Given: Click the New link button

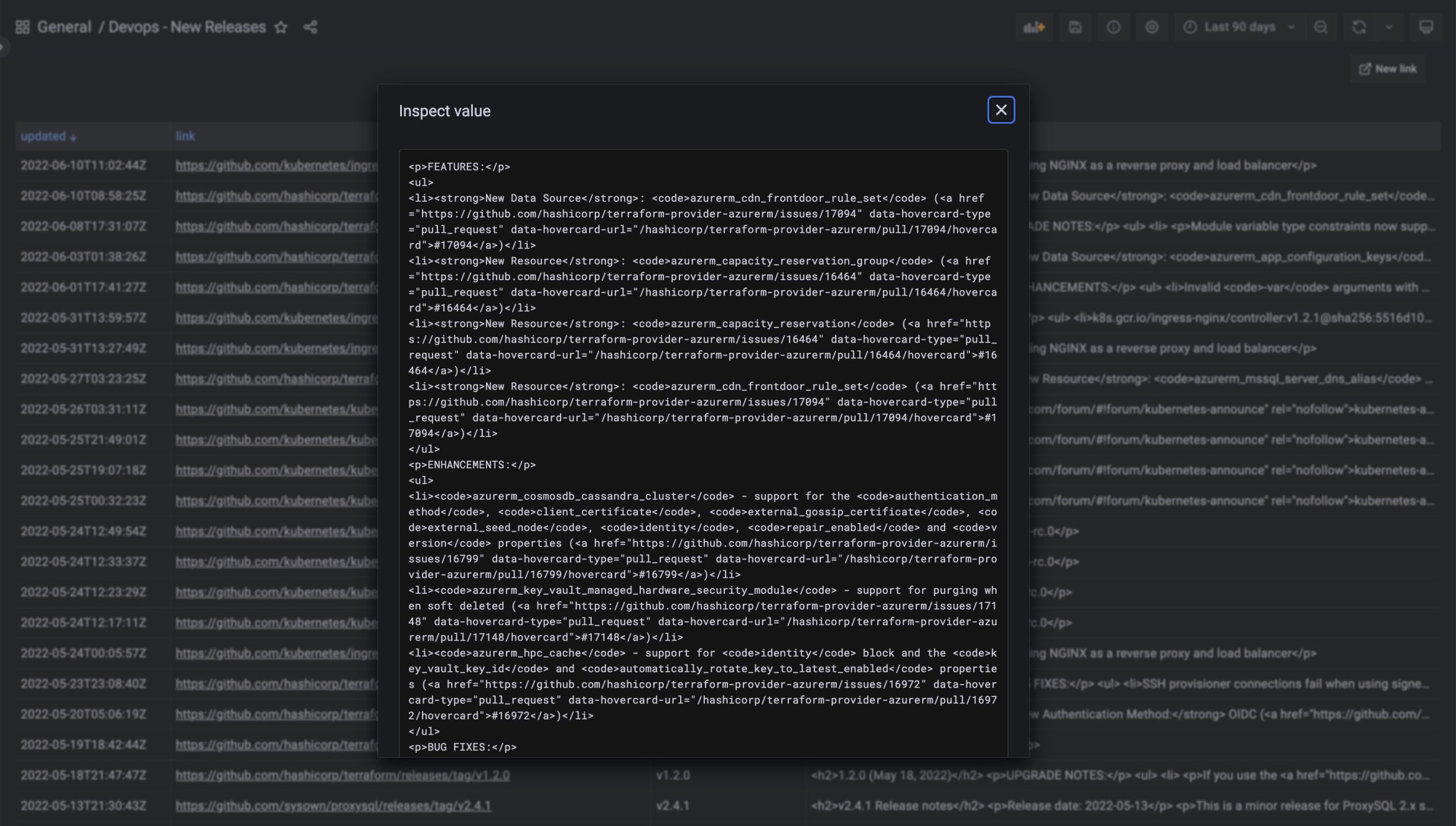Looking at the screenshot, I should coord(1388,69).
